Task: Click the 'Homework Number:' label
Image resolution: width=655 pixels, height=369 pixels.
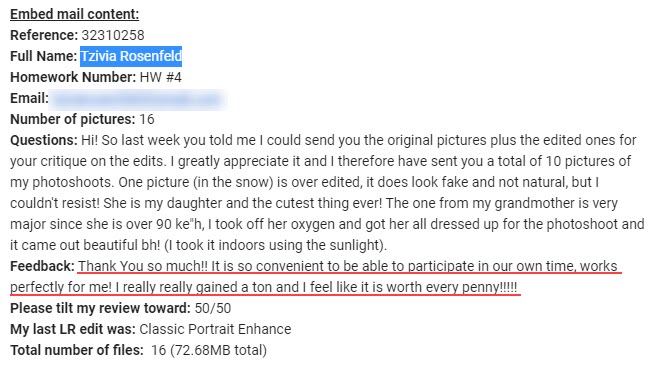Action: coord(73,77)
